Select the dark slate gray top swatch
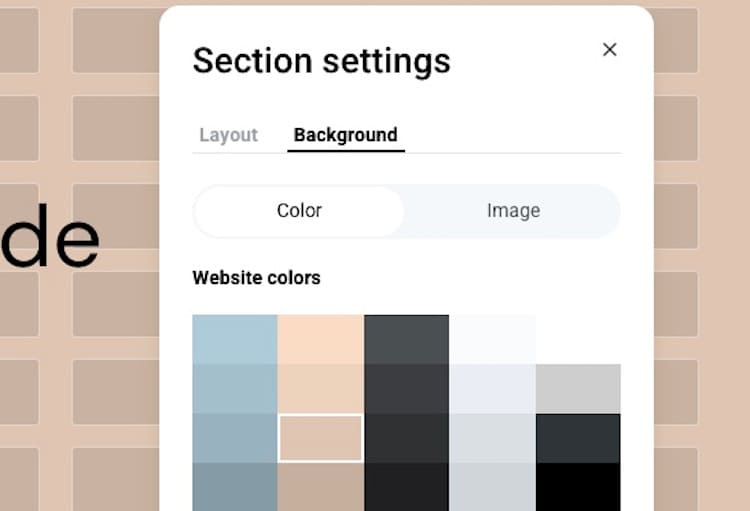 coord(406,339)
